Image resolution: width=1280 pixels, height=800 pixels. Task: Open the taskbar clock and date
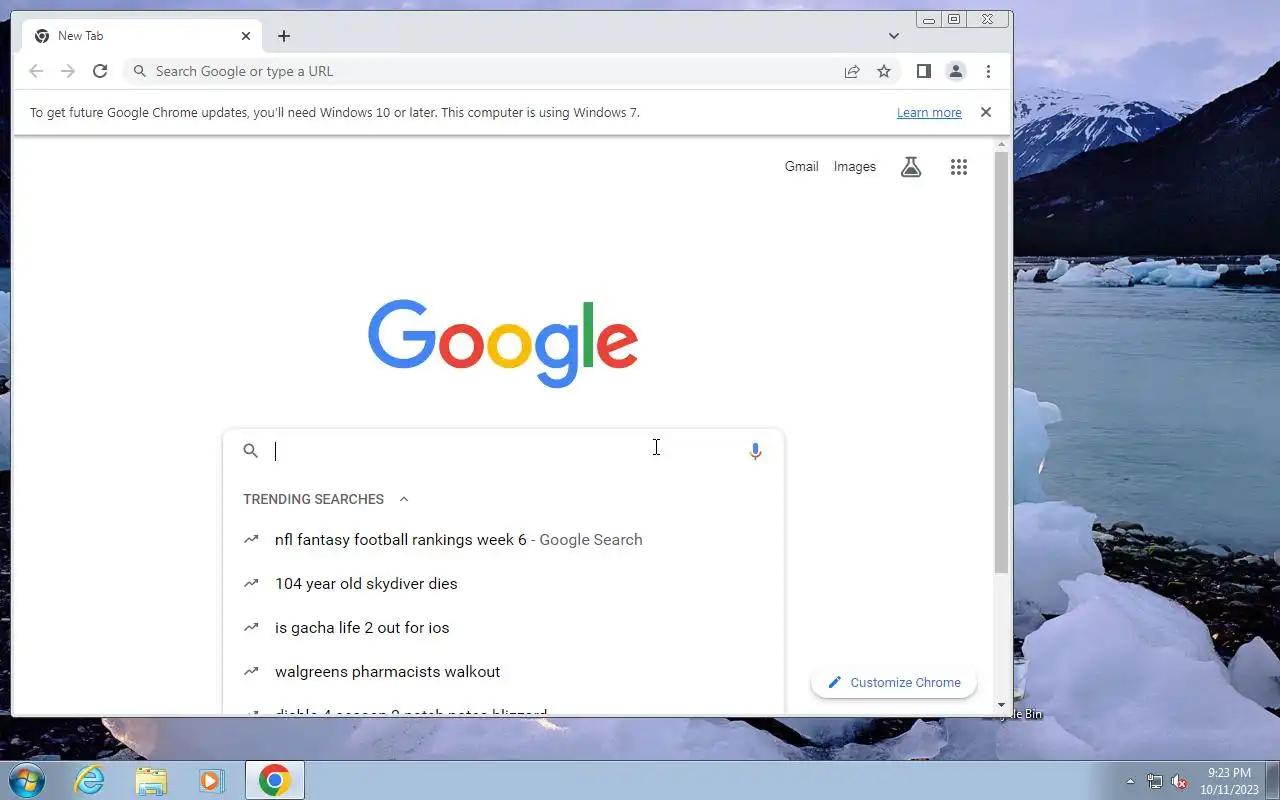click(x=1230, y=781)
